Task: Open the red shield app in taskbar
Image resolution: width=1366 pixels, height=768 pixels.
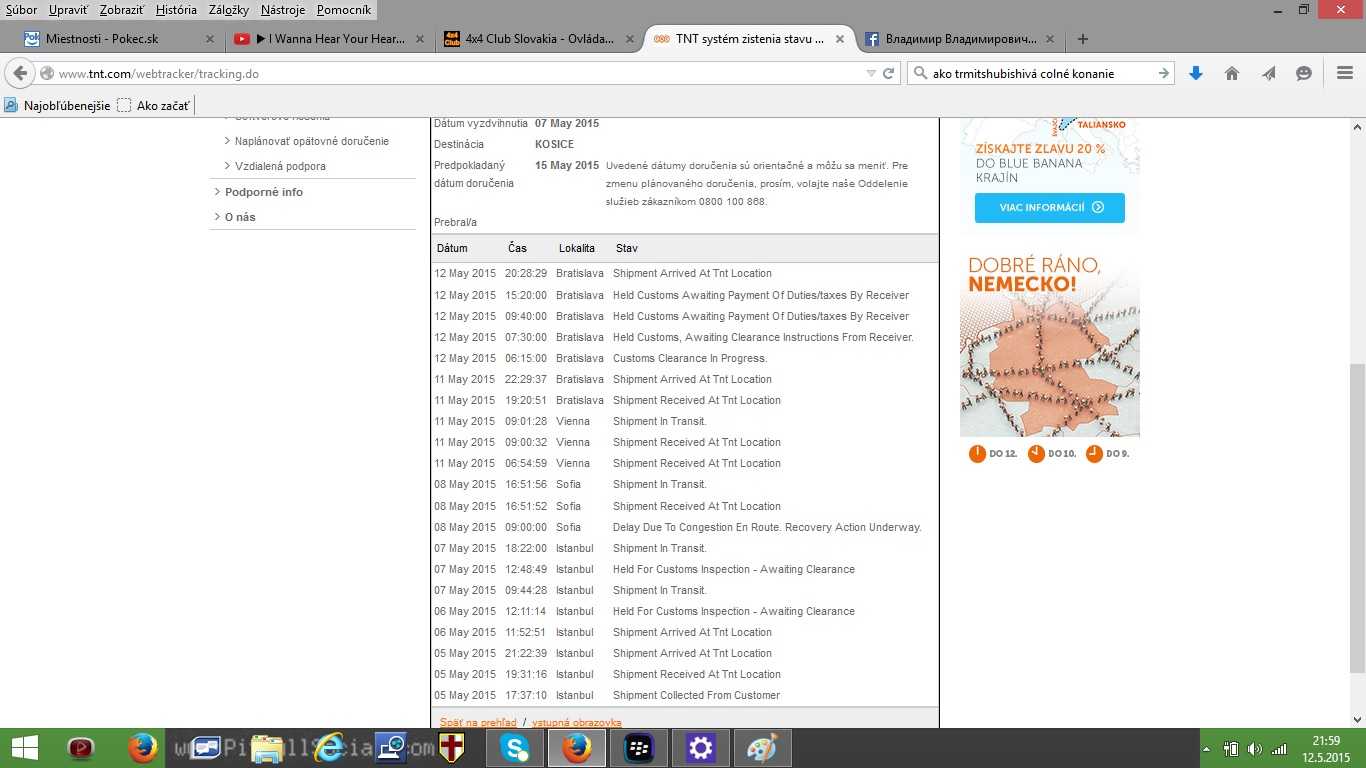Action: (453, 748)
